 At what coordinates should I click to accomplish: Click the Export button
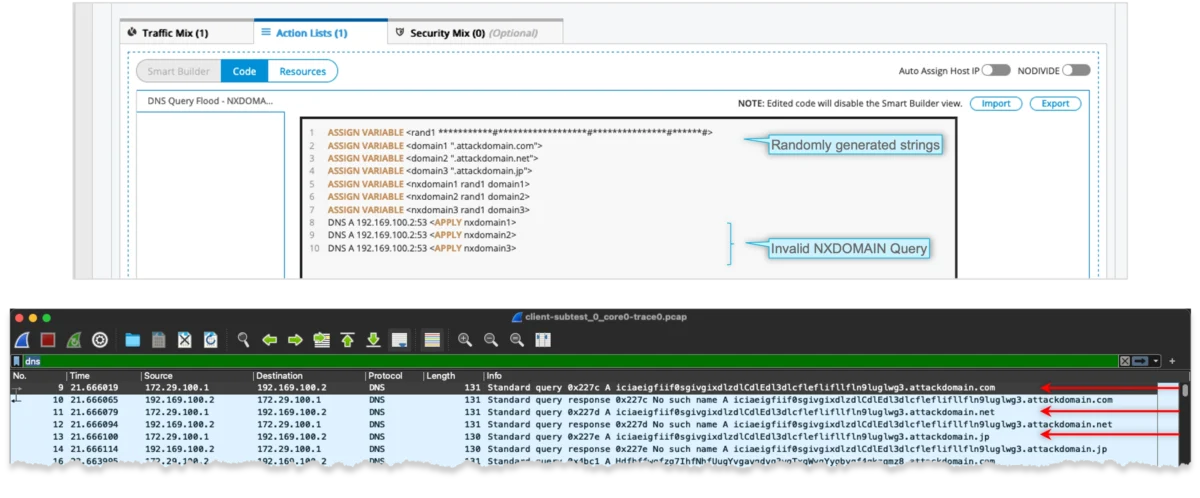1055,103
